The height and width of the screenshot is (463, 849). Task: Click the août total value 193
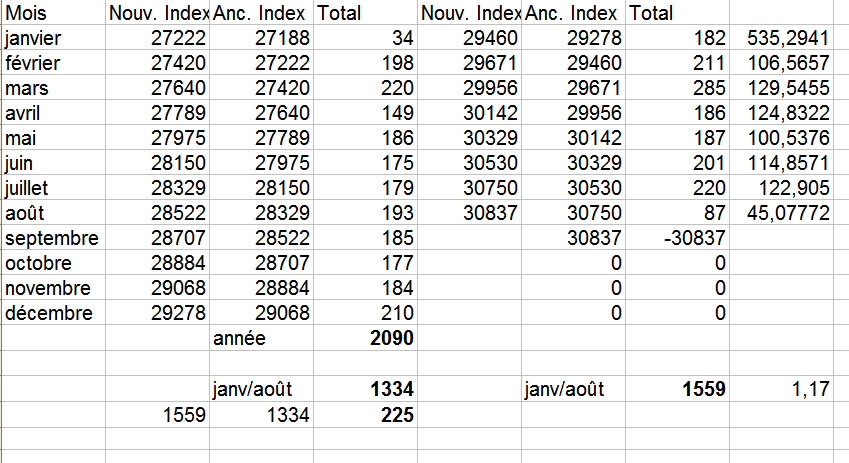[365, 212]
